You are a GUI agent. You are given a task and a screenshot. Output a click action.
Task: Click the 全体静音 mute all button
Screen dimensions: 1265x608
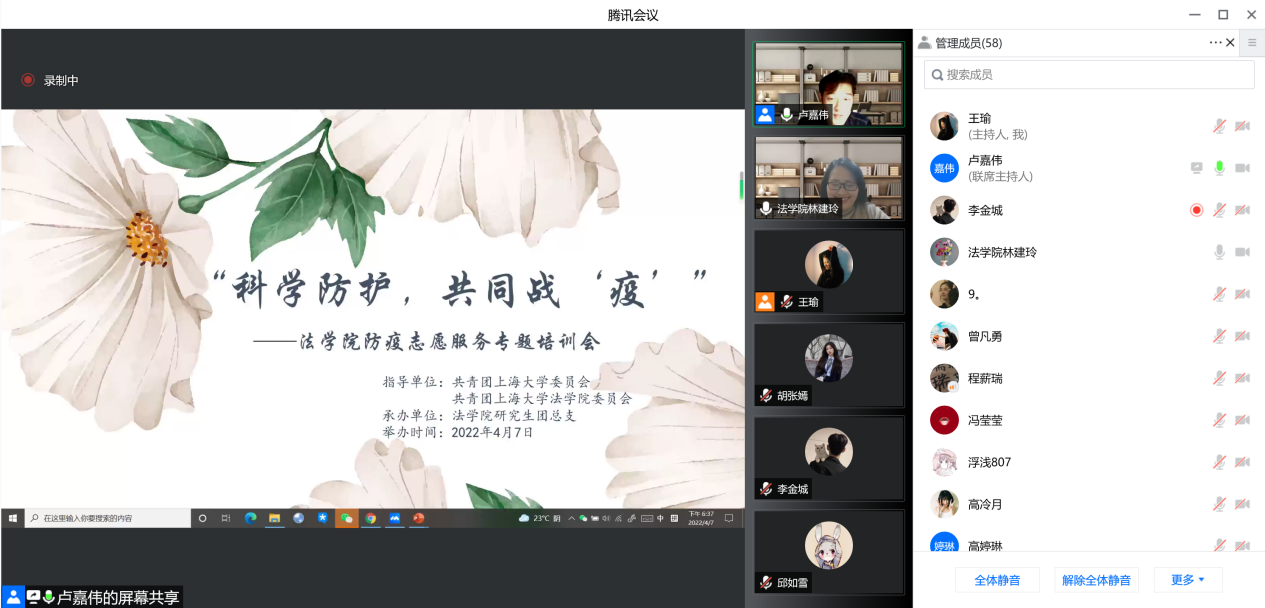pos(997,580)
